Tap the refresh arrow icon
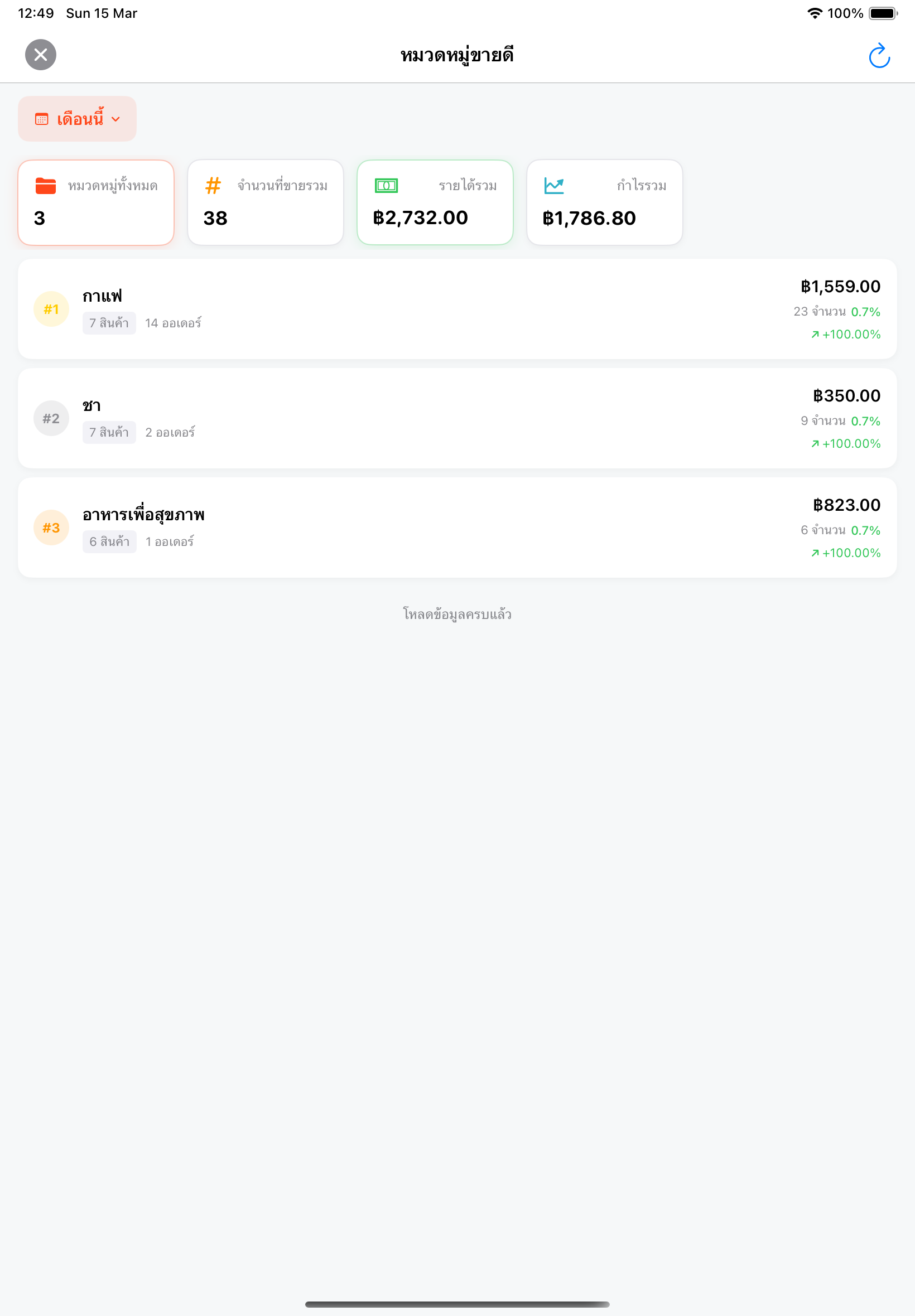The image size is (915, 1316). click(879, 56)
